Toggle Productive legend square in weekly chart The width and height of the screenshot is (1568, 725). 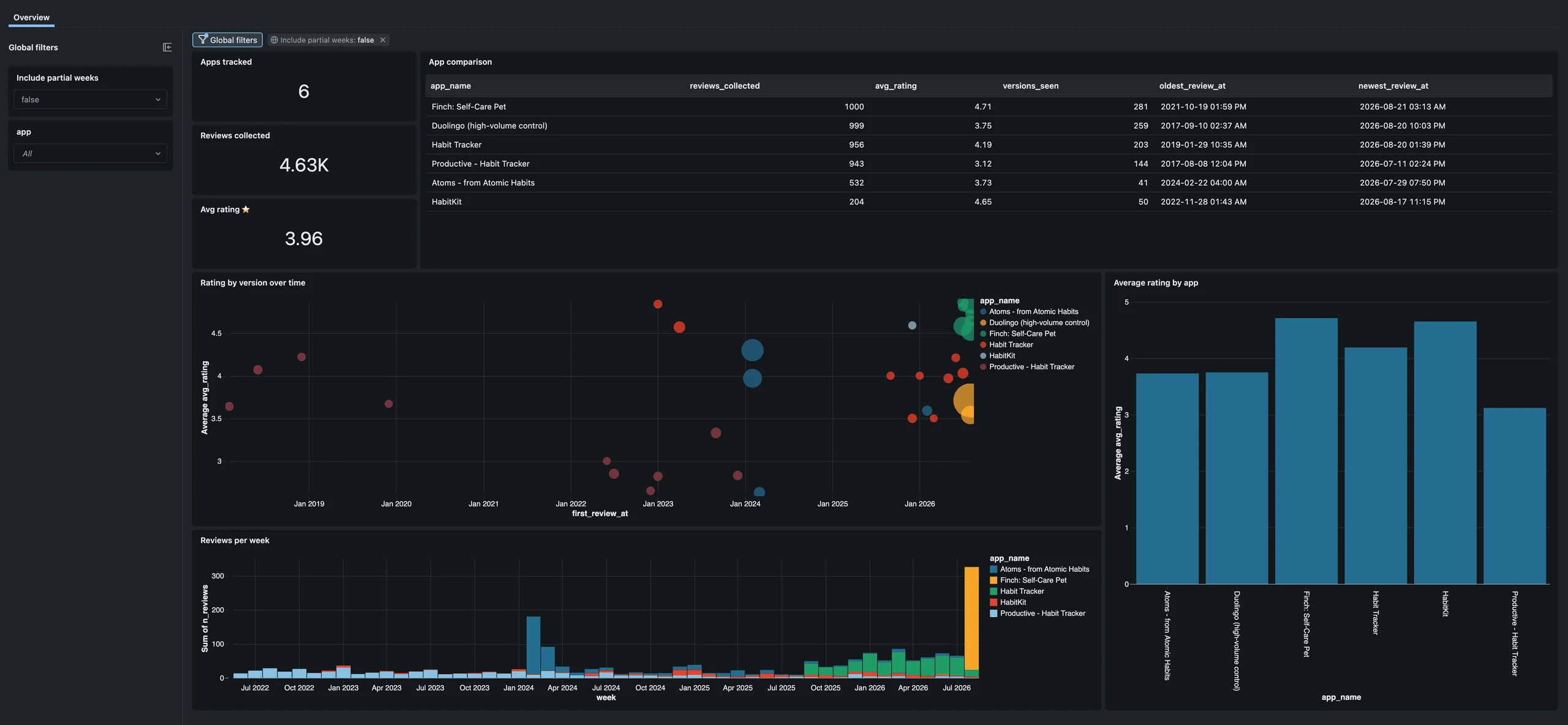click(x=993, y=613)
